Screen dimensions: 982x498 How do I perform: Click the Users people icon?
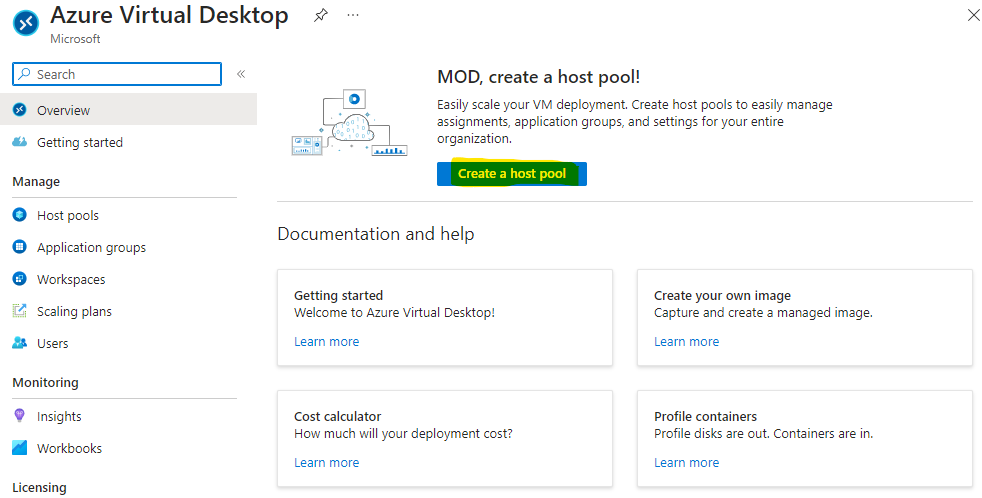click(x=20, y=343)
